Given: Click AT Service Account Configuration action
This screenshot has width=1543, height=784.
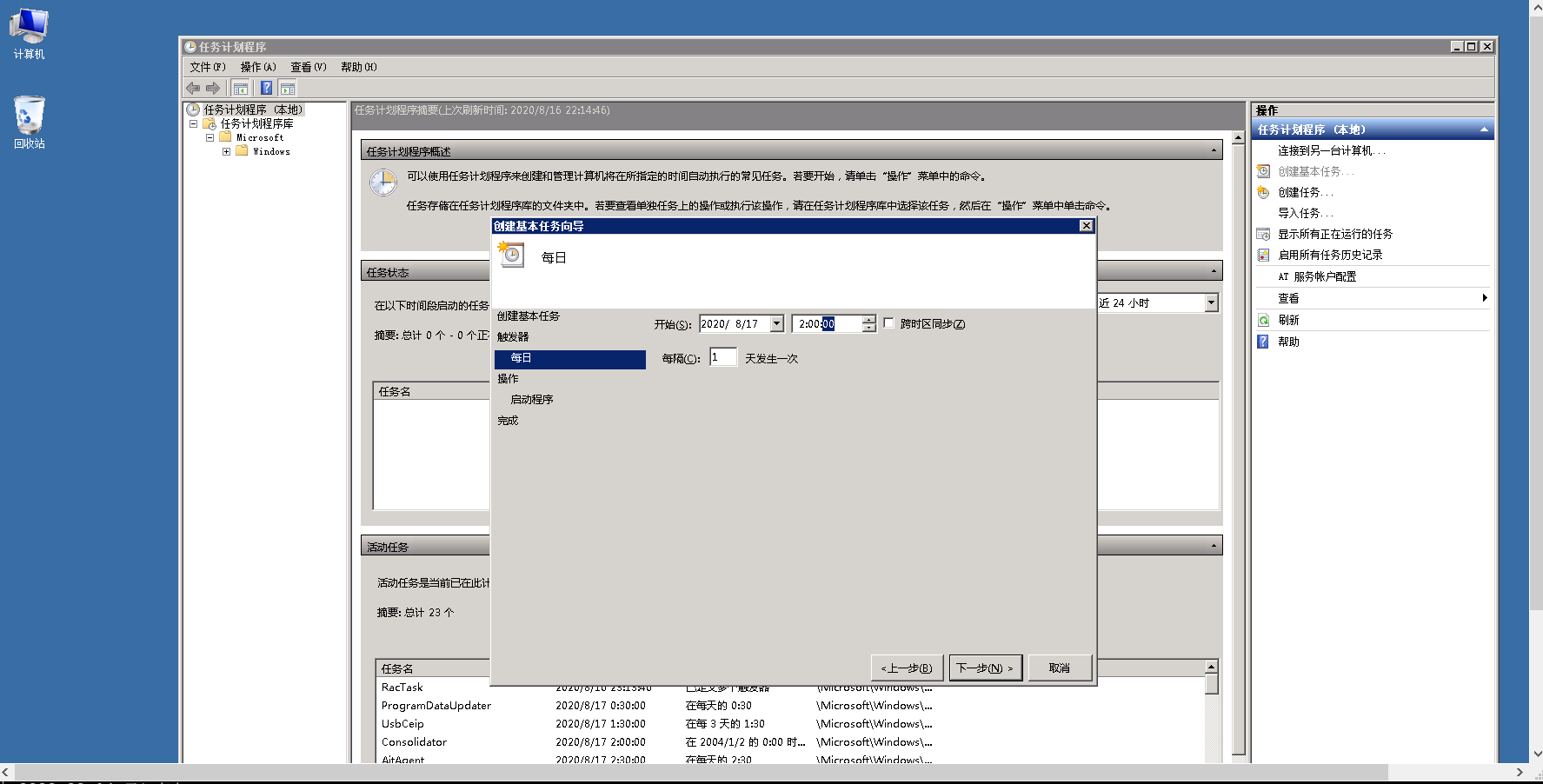Looking at the screenshot, I should point(1317,276).
